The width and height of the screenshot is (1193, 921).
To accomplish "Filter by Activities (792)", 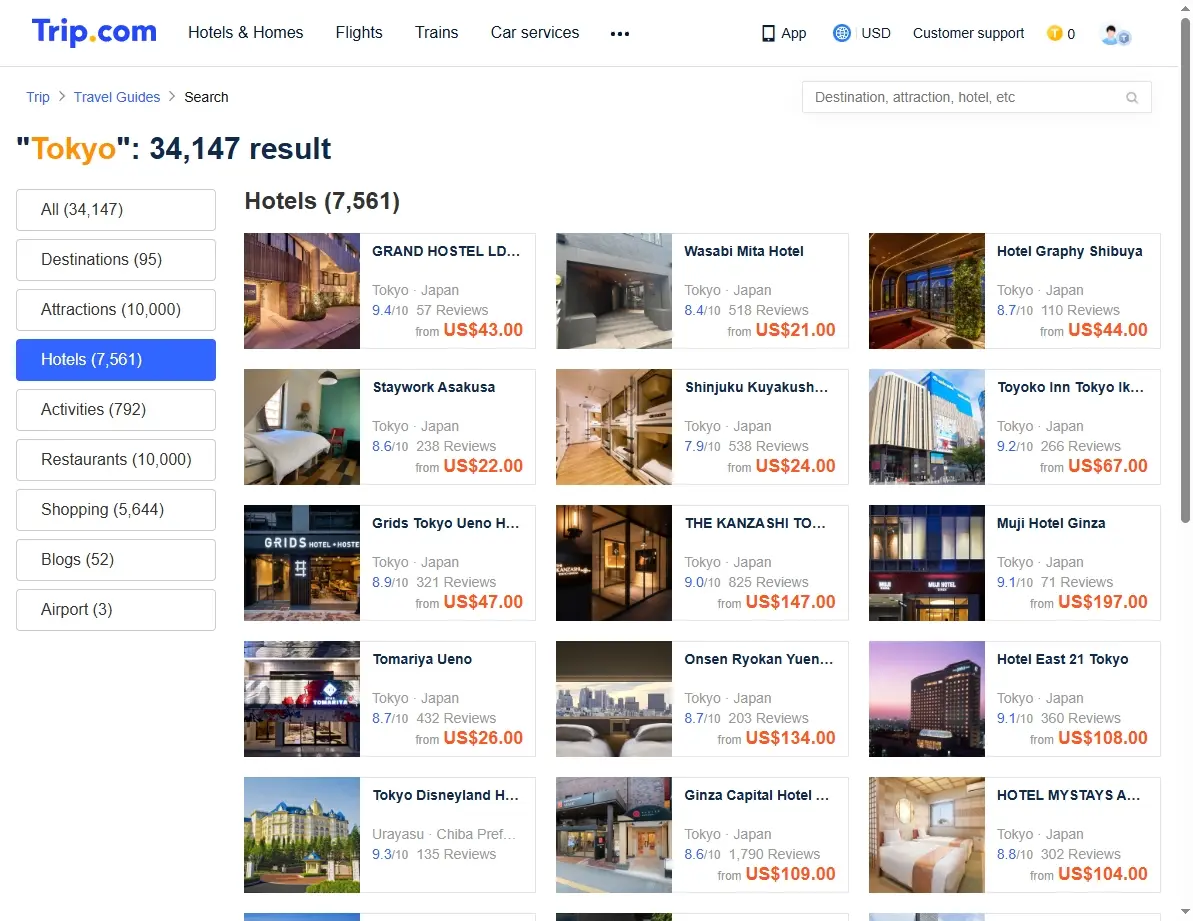I will click(116, 409).
